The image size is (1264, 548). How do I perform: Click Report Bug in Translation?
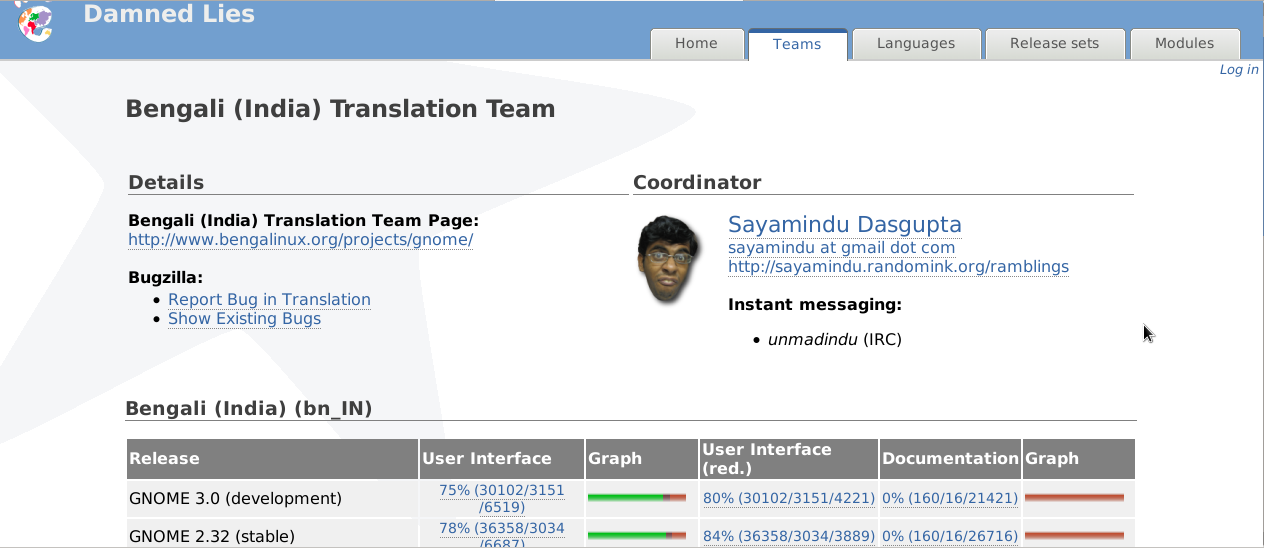pyautogui.click(x=269, y=299)
